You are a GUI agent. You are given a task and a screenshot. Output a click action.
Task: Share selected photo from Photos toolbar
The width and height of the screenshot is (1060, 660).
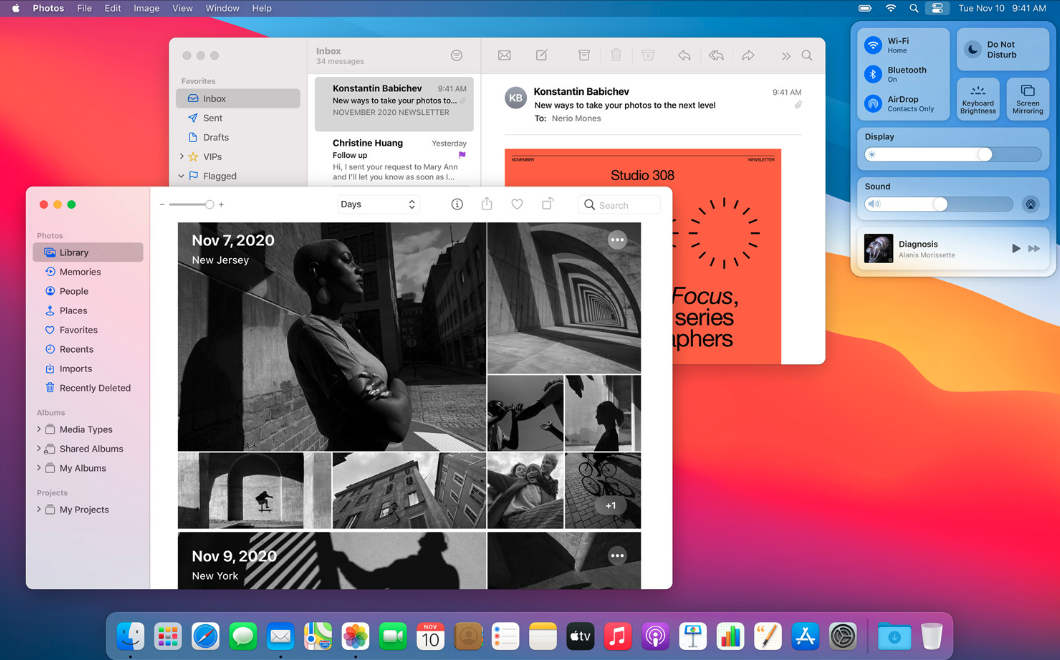tap(487, 204)
